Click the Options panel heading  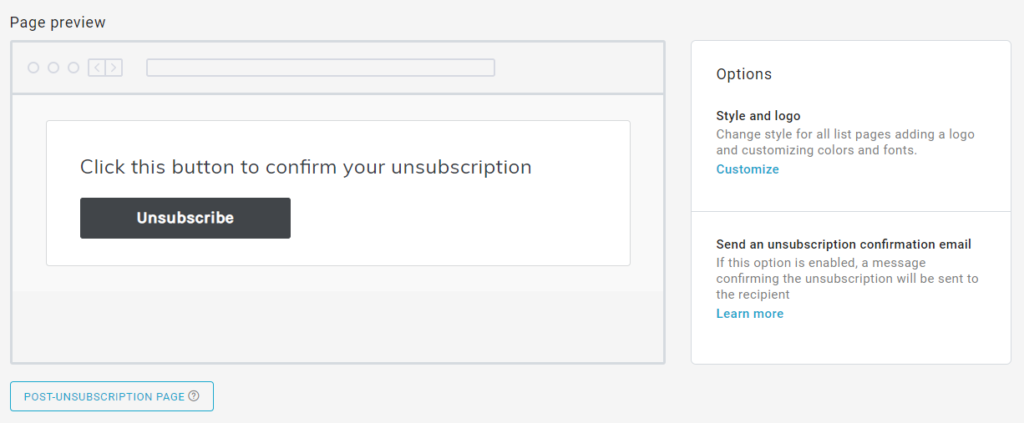click(x=744, y=75)
